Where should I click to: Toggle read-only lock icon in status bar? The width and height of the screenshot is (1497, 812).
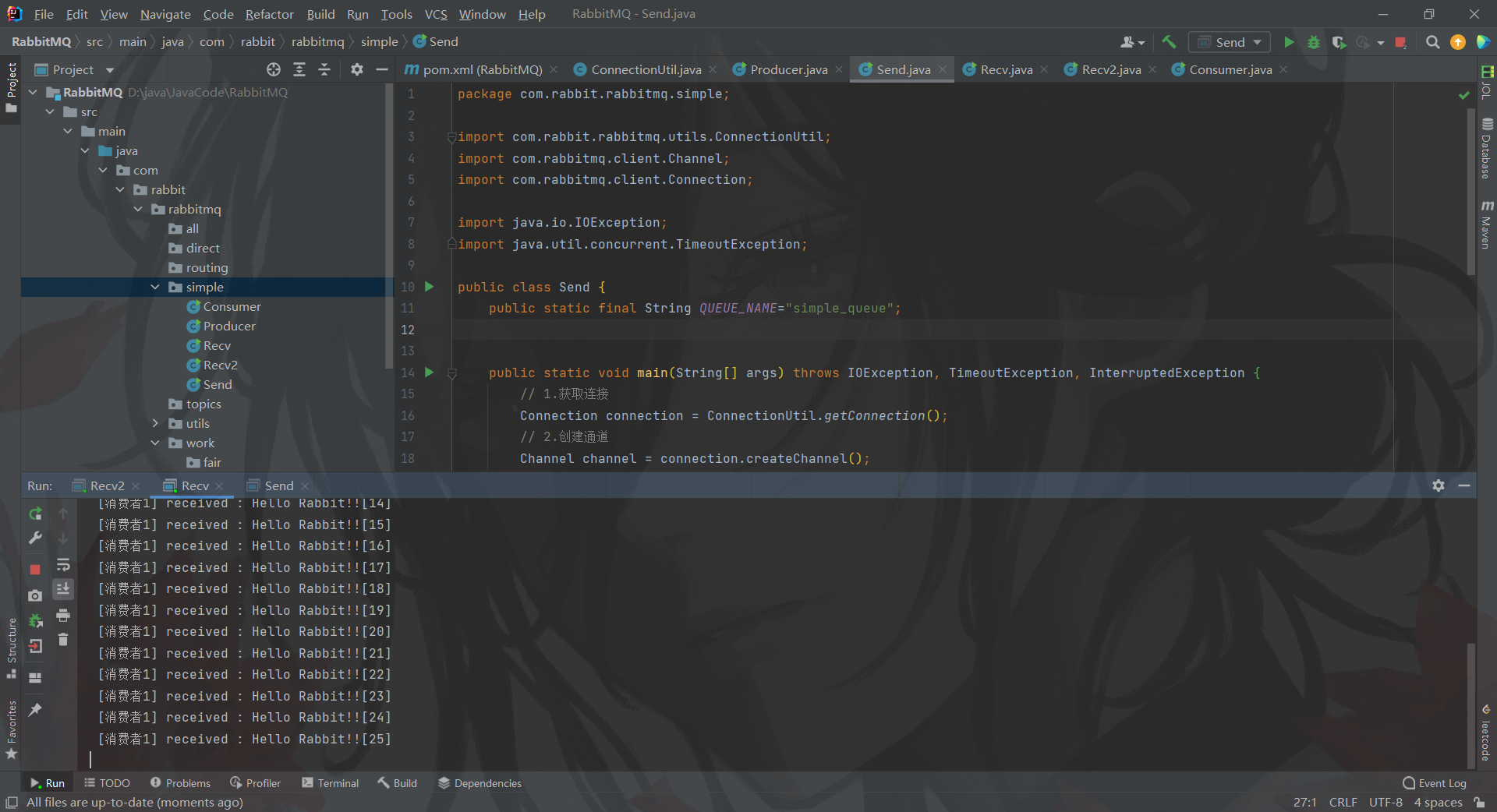point(1479,802)
